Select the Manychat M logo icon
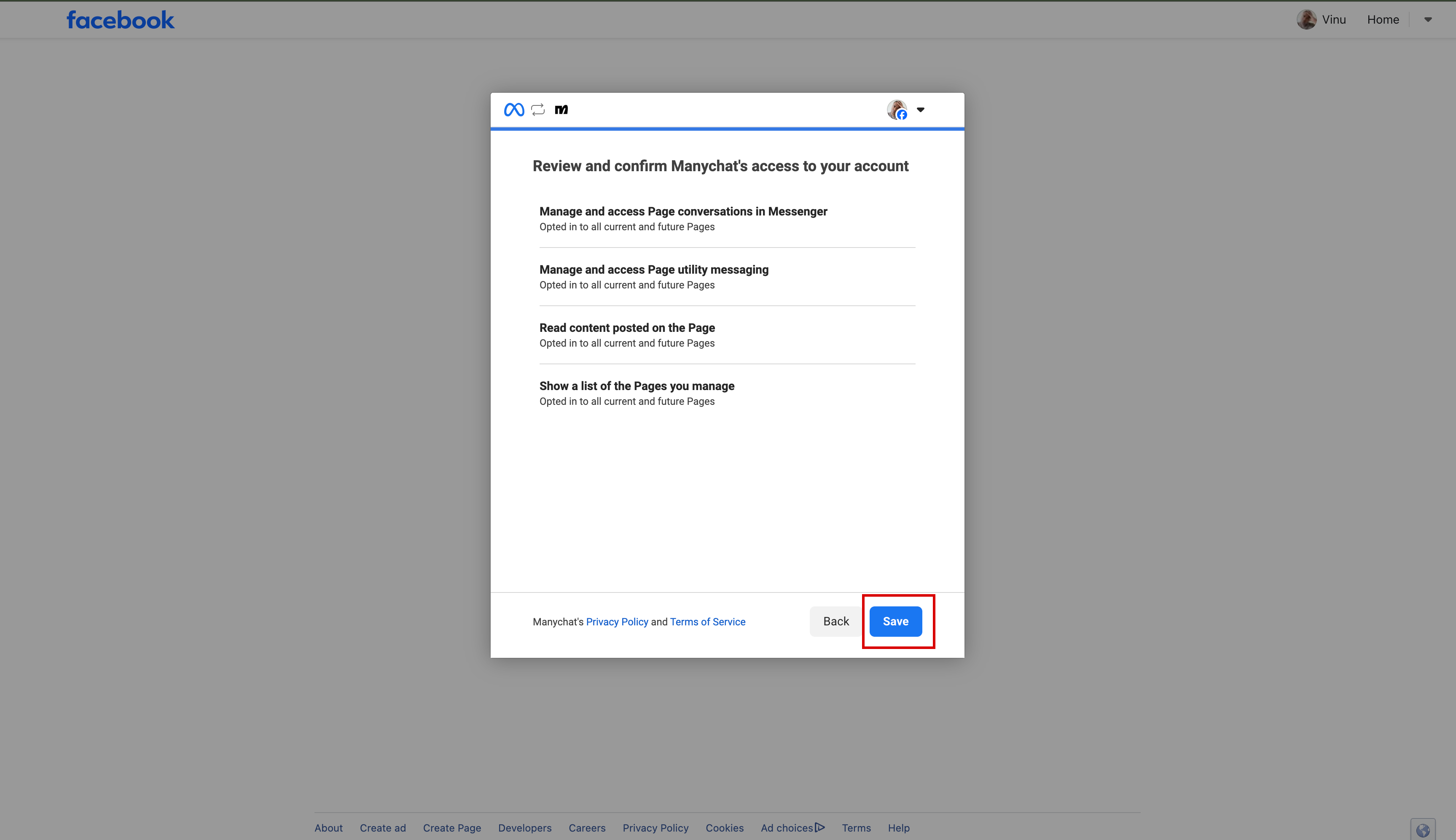Image resolution: width=1456 pixels, height=840 pixels. click(561, 109)
